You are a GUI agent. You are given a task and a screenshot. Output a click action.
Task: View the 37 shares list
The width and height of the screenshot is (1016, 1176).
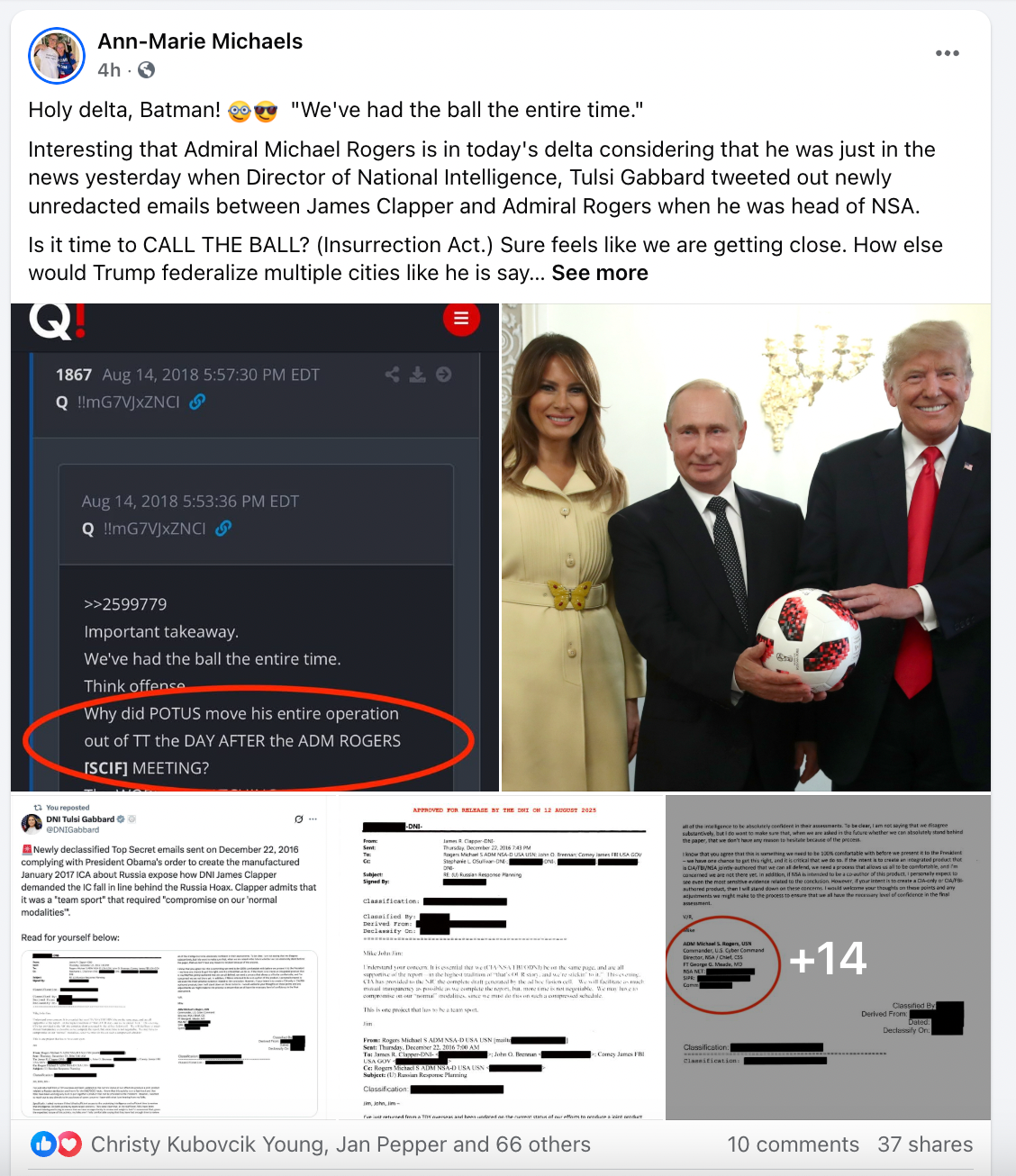coord(925,1144)
